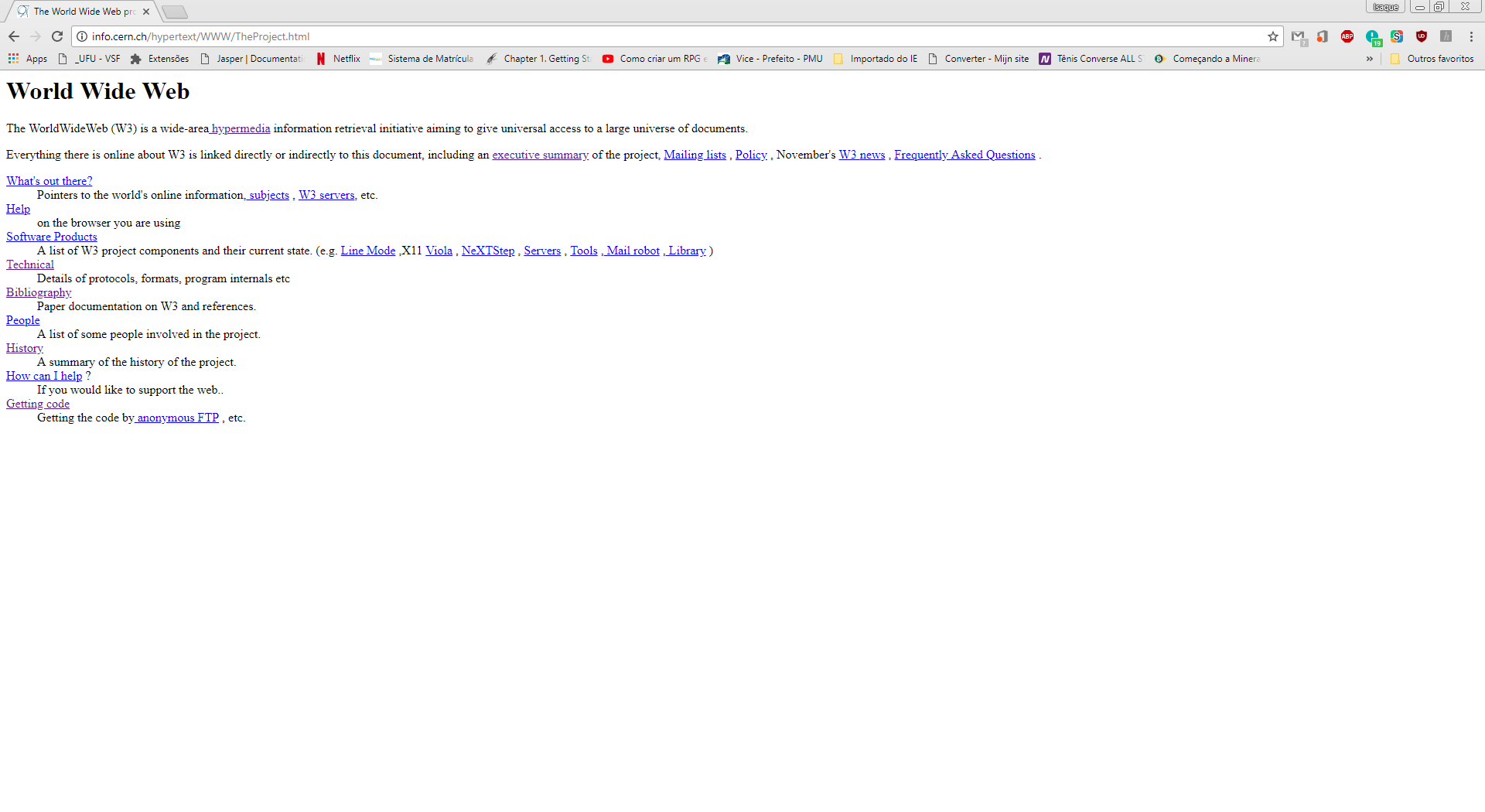Expand the hidden bookmarks overflow chevron
The height and width of the screenshot is (812, 1485).
tap(1369, 59)
